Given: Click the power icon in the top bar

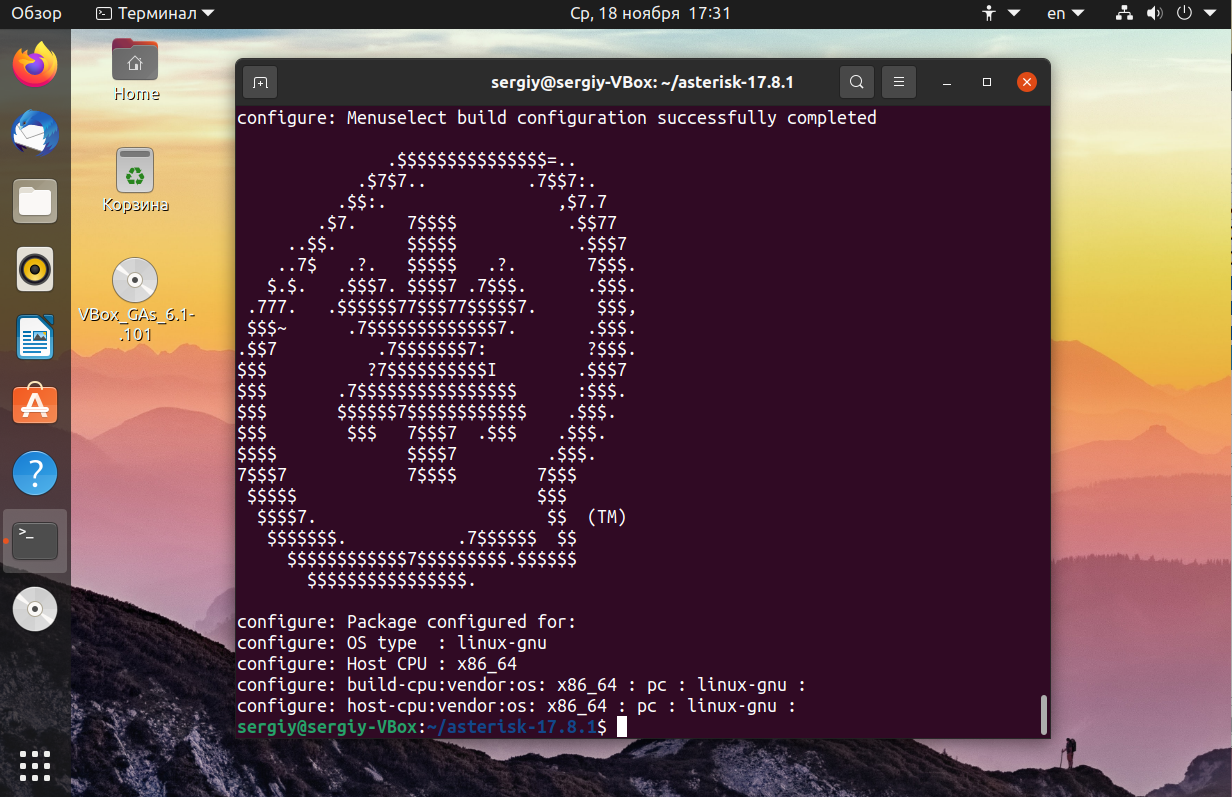Looking at the screenshot, I should 1185,14.
